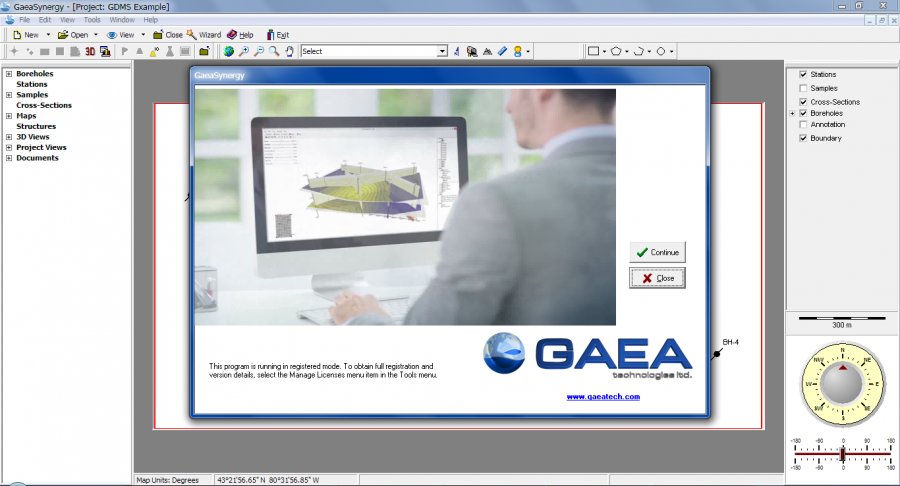Open the View button dropdown arrow

pyautogui.click(x=143, y=35)
